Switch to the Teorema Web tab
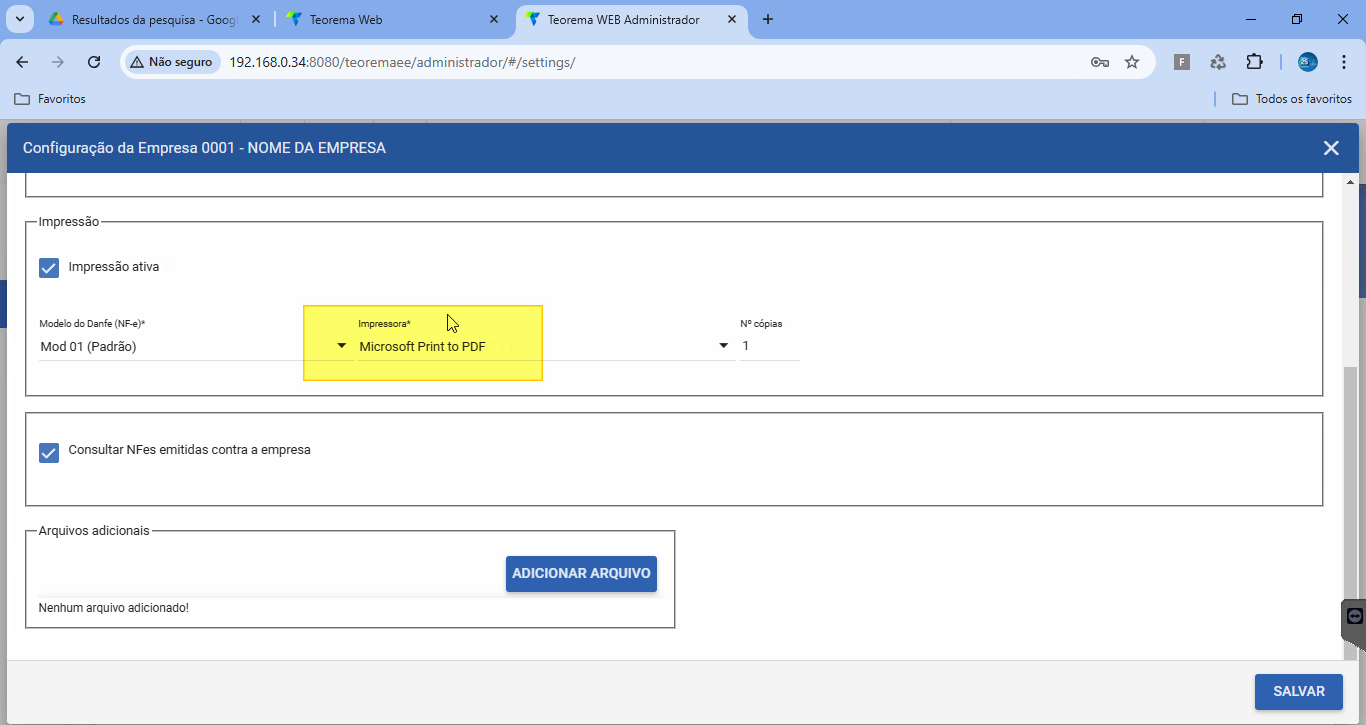The image size is (1366, 725). 392,19
